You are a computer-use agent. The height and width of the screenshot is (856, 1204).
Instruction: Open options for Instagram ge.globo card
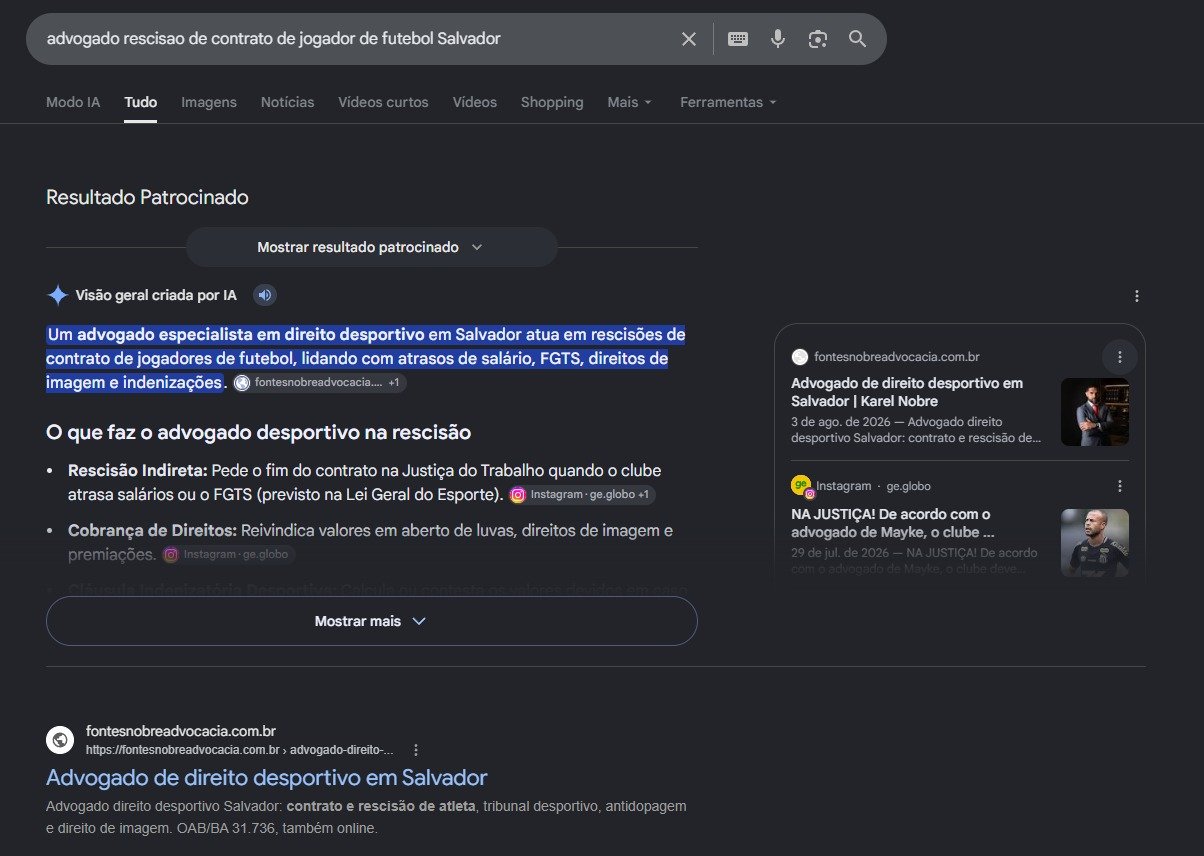tap(1119, 486)
